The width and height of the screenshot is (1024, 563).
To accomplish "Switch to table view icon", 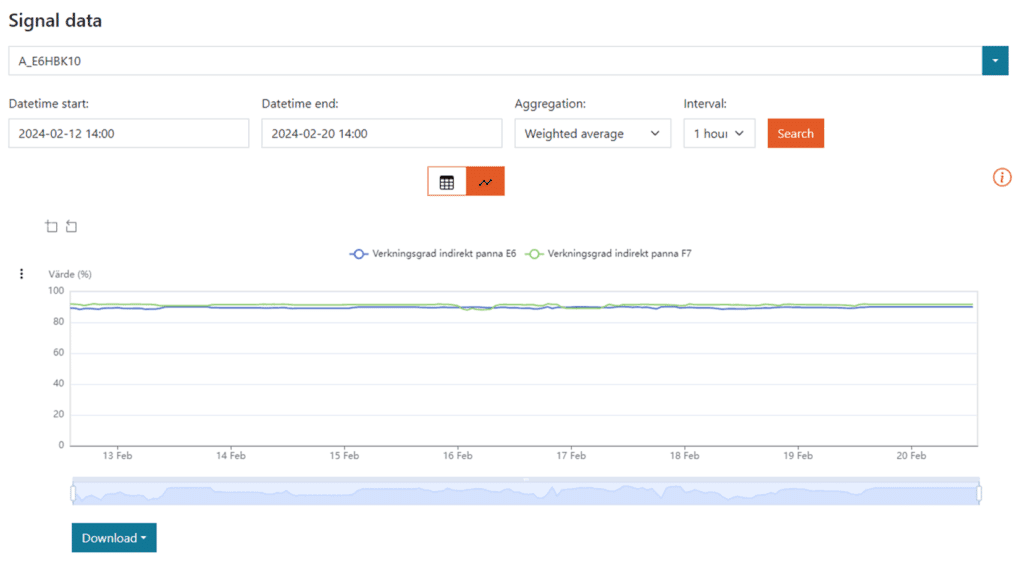I will coord(447,182).
